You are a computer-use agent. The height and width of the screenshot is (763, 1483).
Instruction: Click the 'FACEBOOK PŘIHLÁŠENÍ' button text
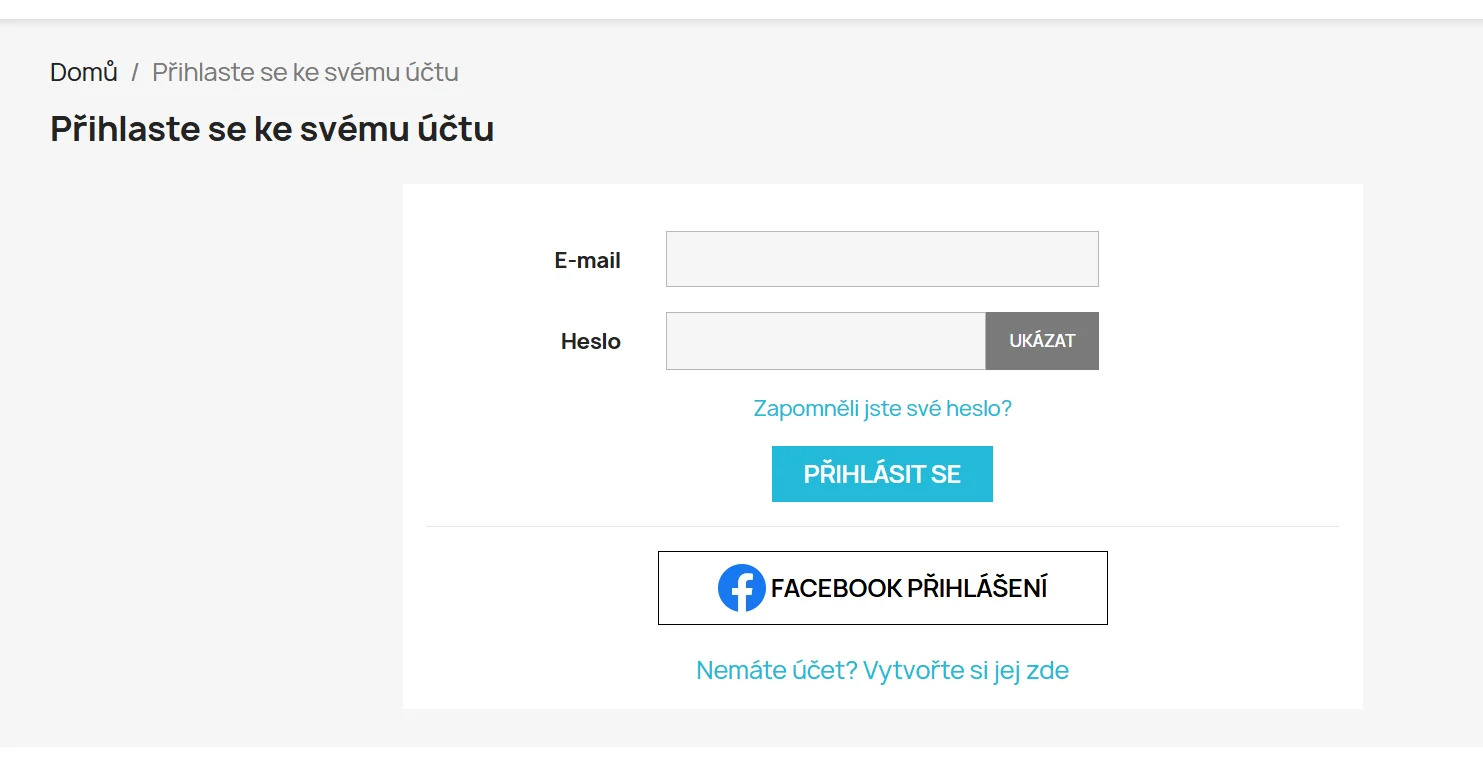[908, 588]
